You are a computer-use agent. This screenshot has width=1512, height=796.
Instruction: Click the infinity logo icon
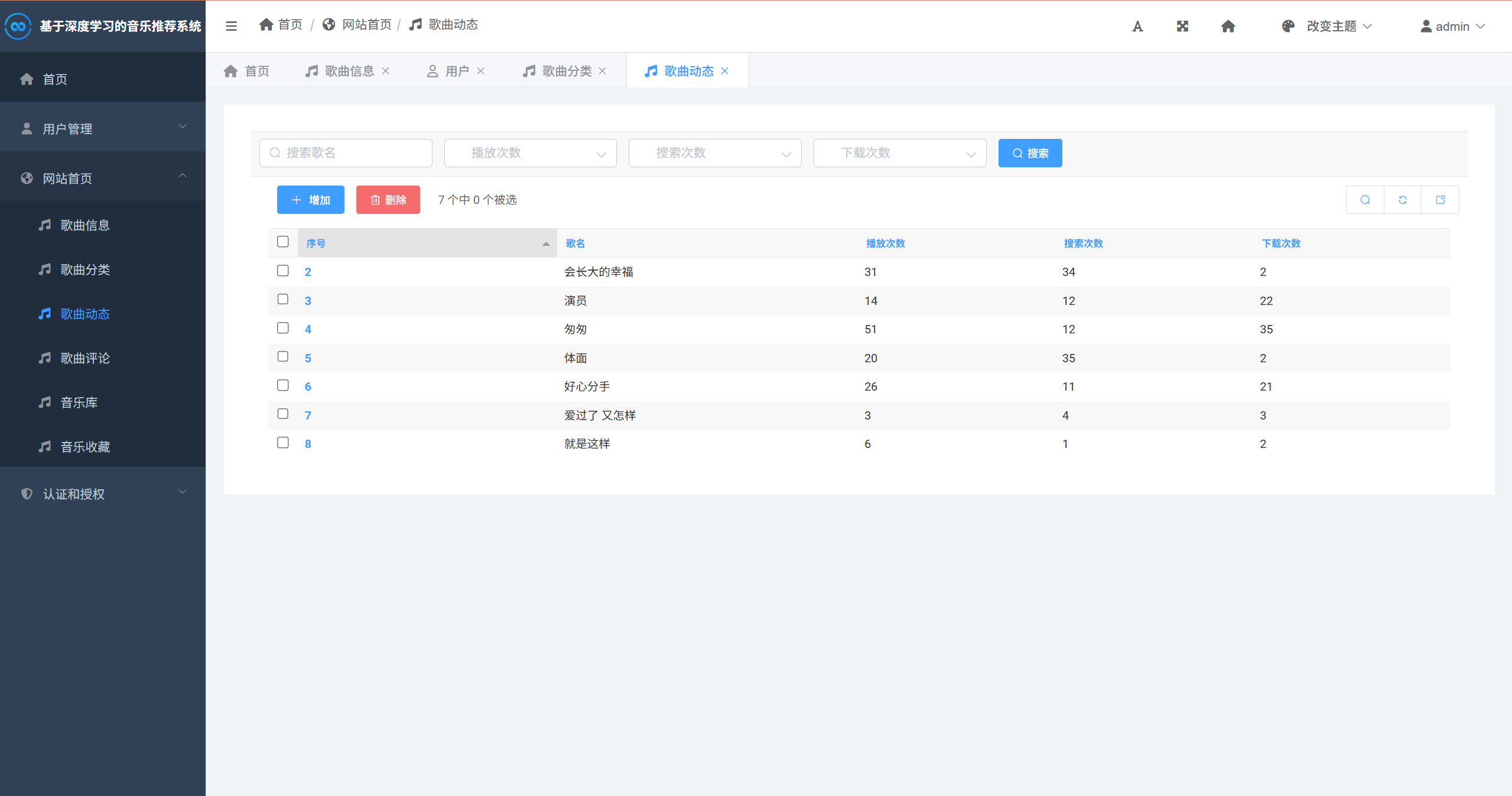(x=18, y=26)
